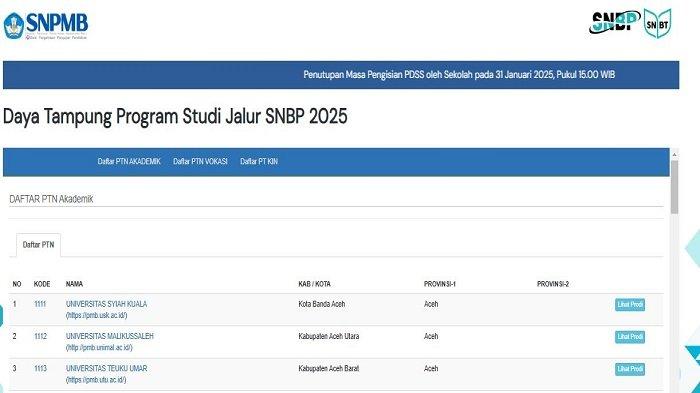Click the KAB / KOTA column header
The image size is (700, 393).
314,284
